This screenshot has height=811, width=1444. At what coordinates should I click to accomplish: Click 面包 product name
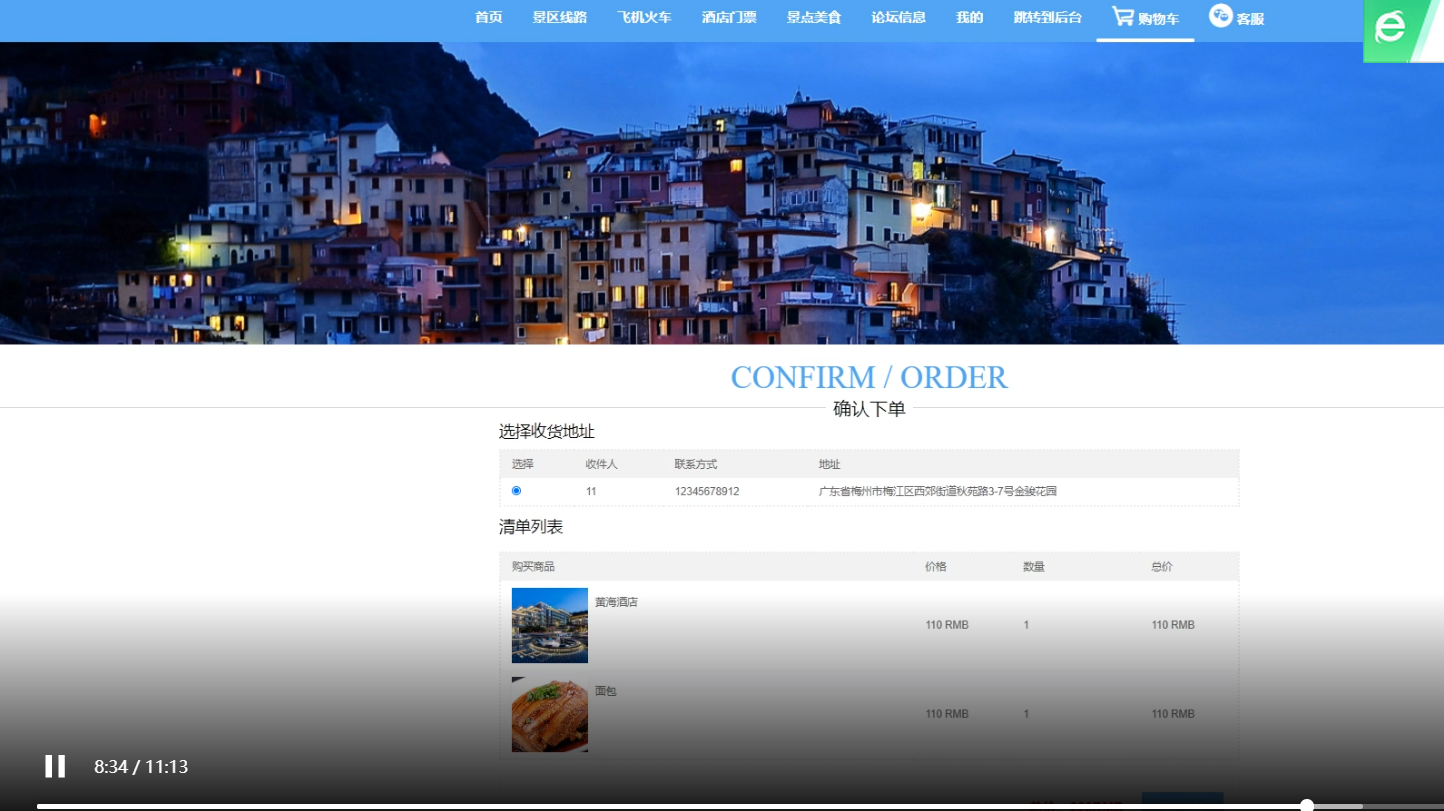click(x=605, y=691)
